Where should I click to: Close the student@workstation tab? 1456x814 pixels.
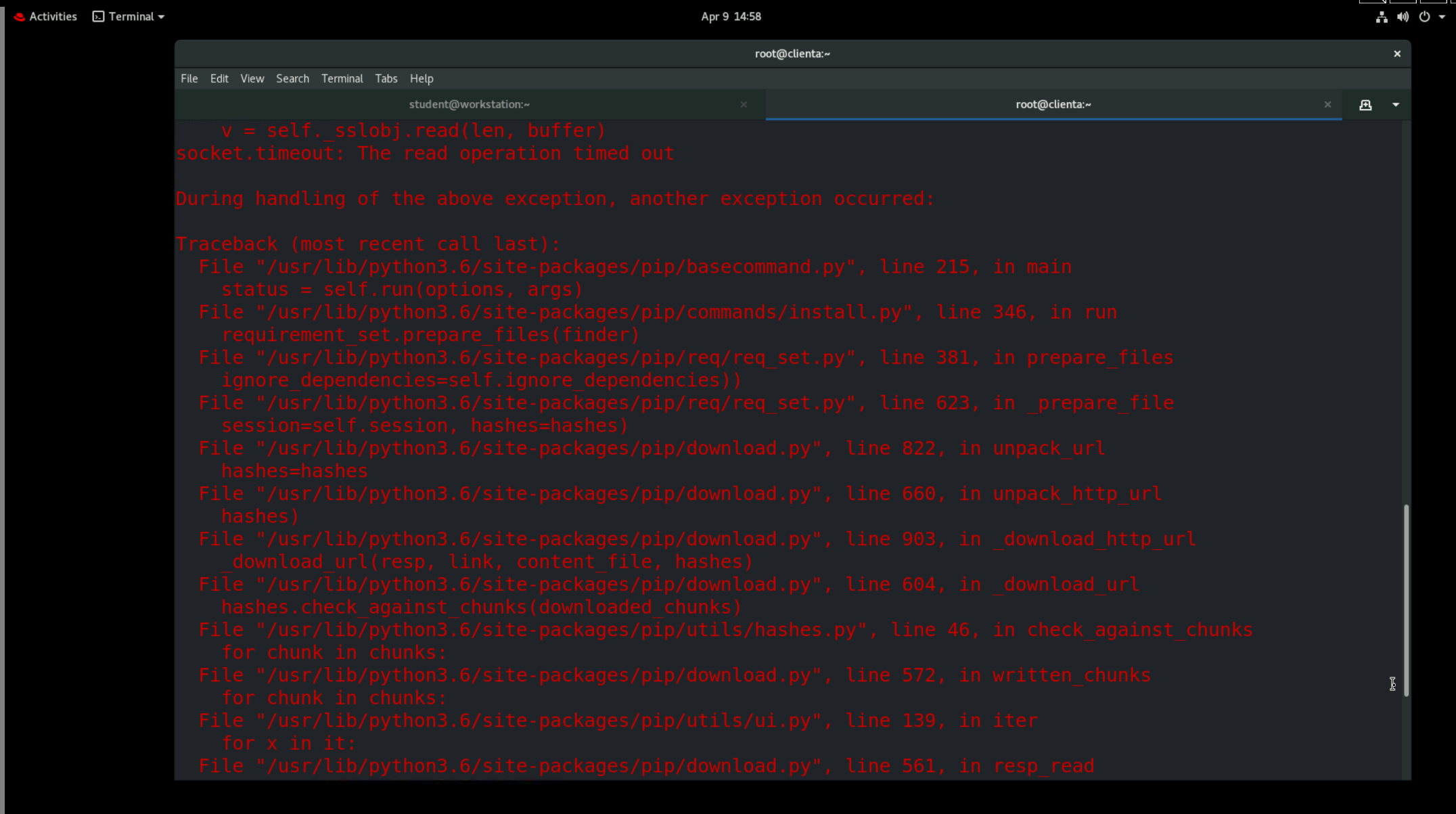click(x=744, y=104)
